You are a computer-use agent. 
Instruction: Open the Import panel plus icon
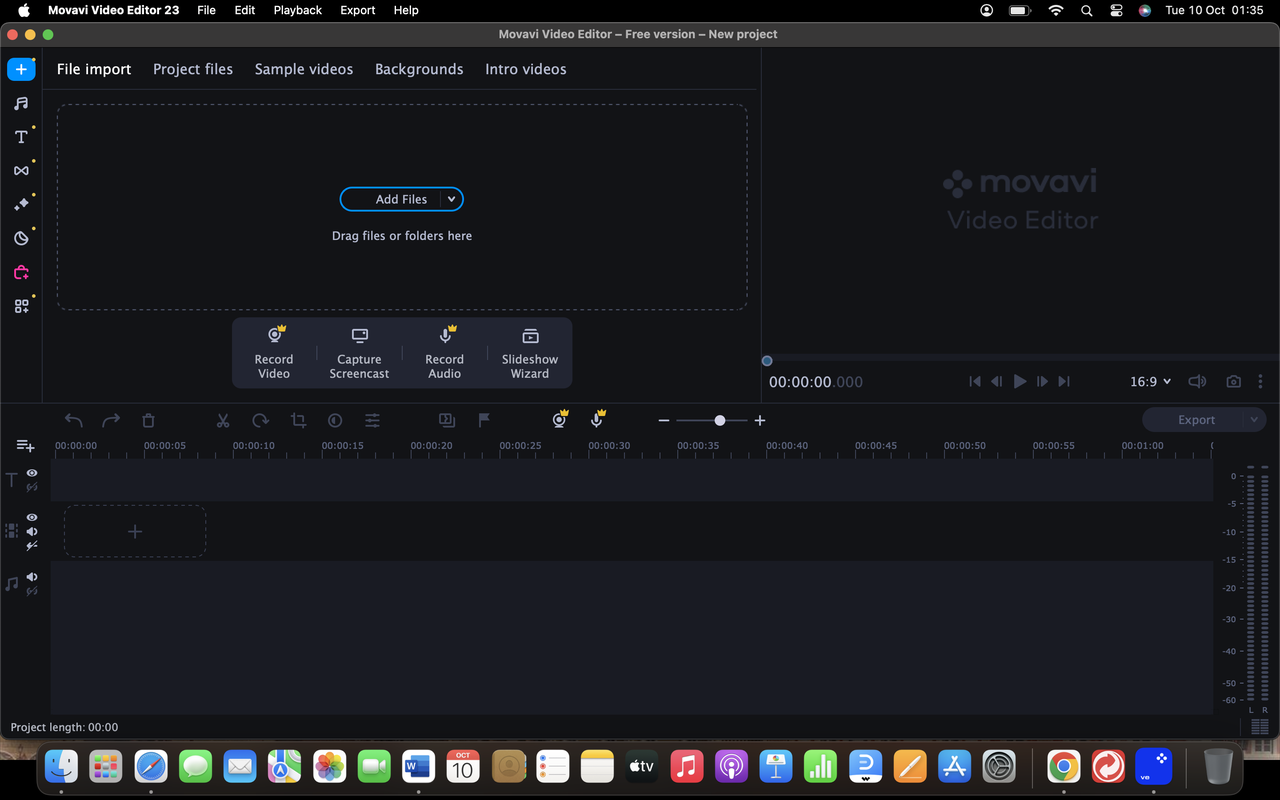tap(21, 69)
